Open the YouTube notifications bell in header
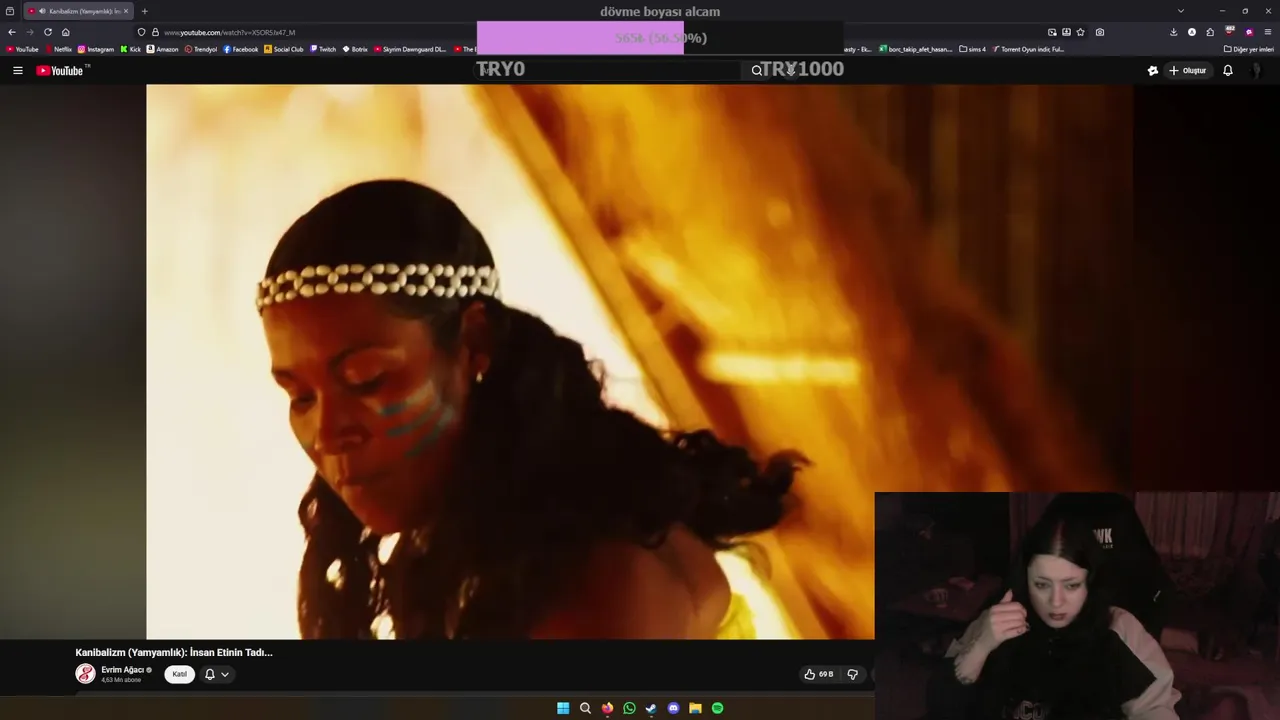The image size is (1280, 720). pos(1228,71)
